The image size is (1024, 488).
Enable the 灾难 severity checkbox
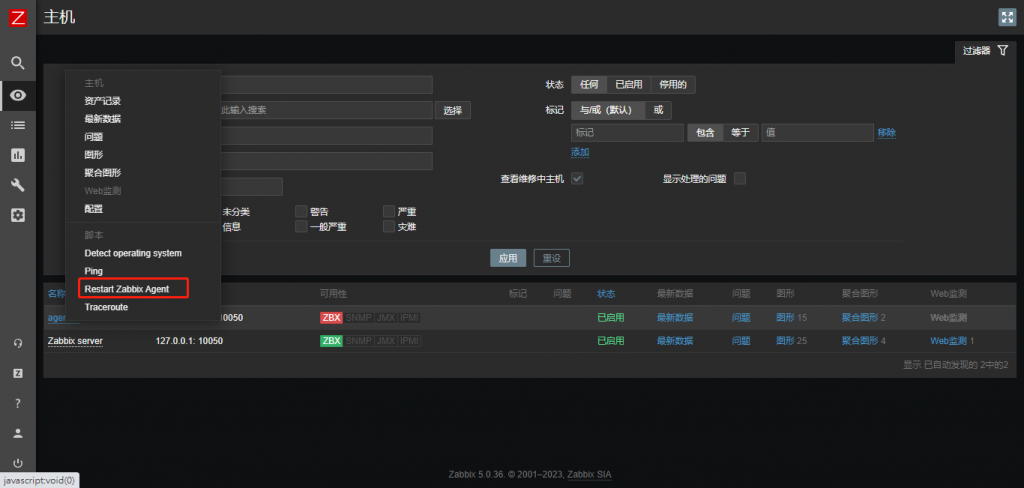(389, 227)
